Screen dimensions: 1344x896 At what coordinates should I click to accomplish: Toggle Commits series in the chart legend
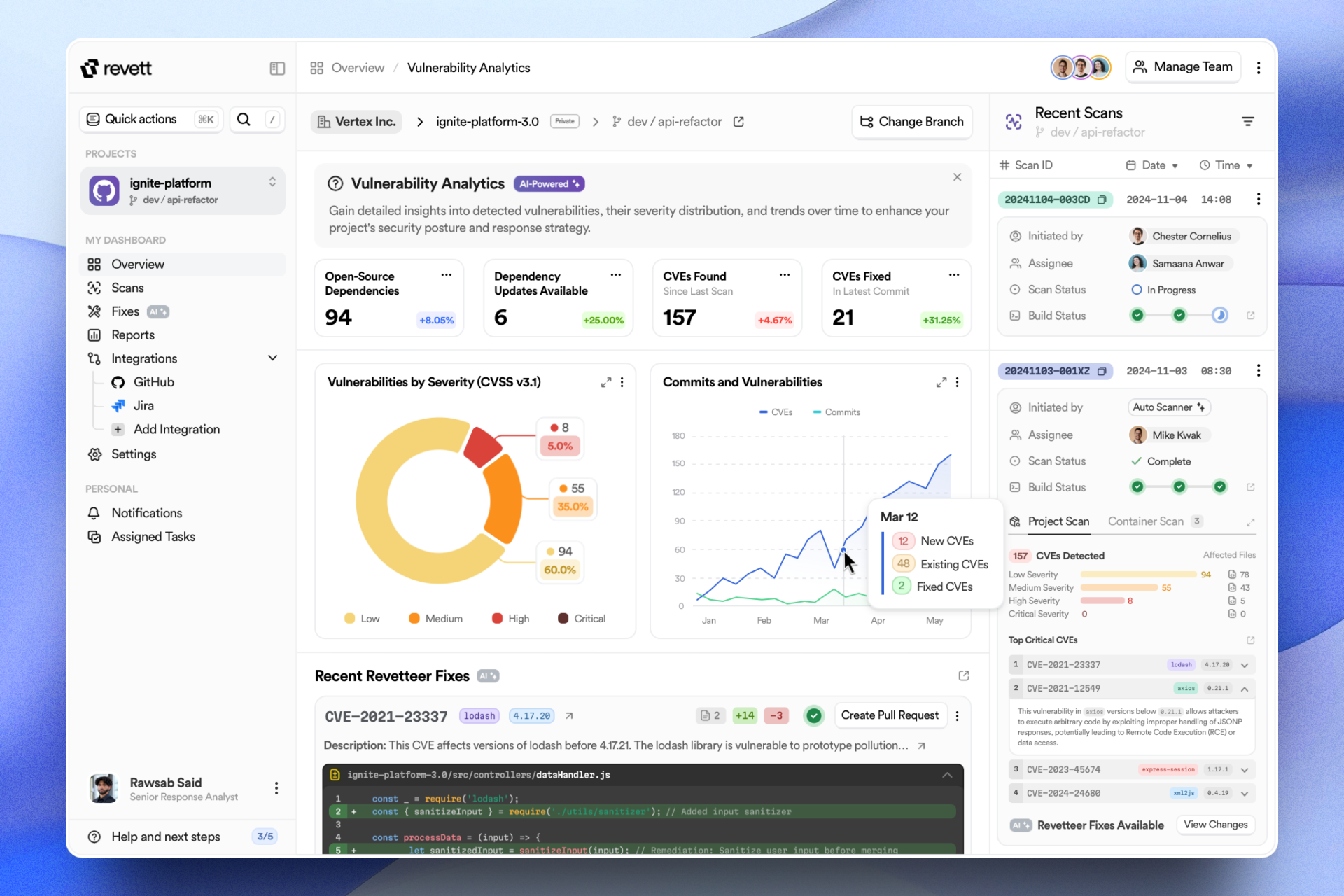836,412
